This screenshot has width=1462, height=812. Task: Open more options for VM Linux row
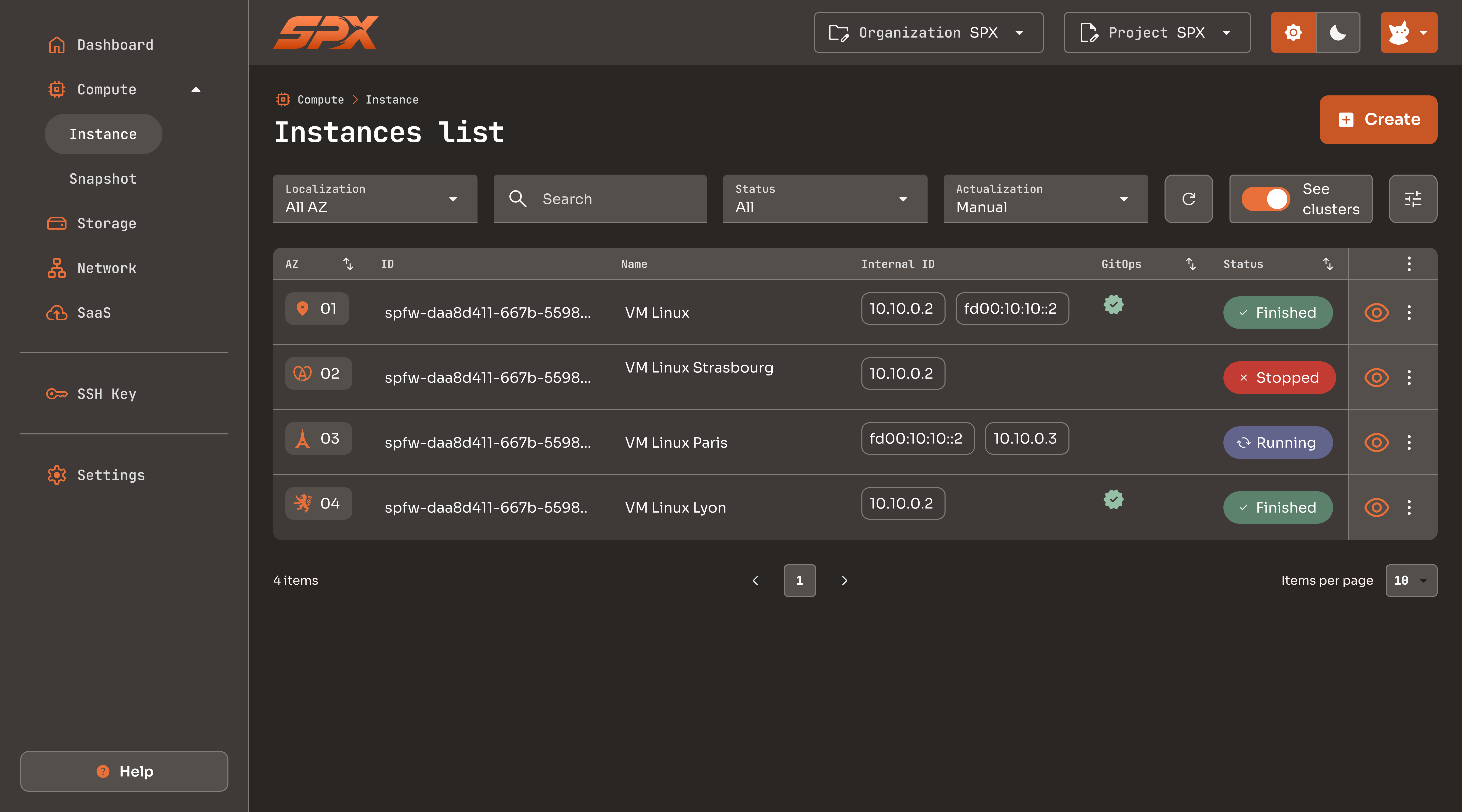pyautogui.click(x=1409, y=313)
